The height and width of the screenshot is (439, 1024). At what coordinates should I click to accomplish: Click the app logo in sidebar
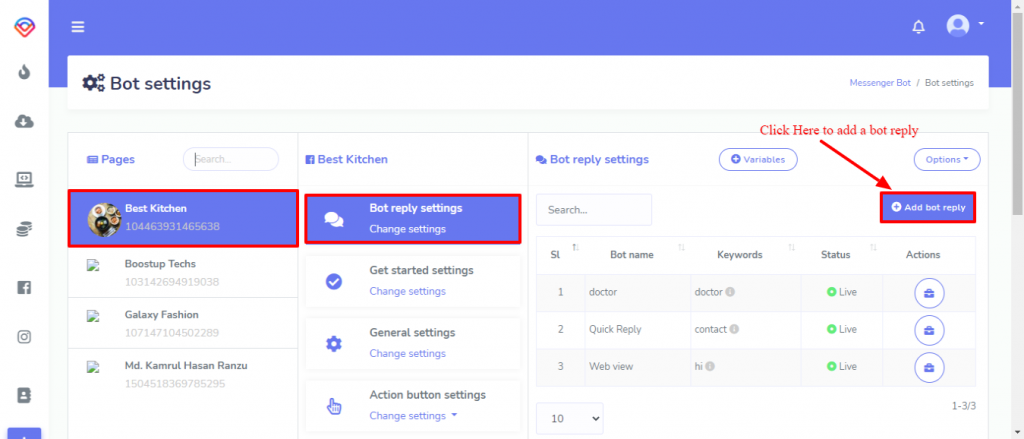pos(24,27)
